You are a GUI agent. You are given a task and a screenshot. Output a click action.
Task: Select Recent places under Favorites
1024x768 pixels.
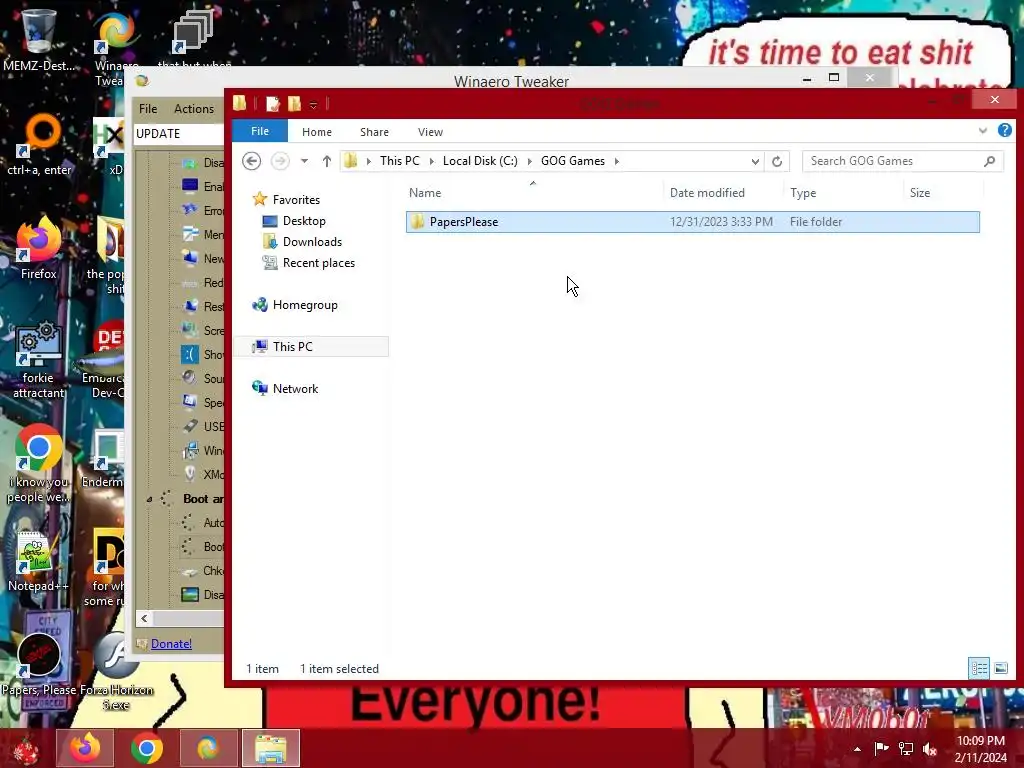coord(308,263)
